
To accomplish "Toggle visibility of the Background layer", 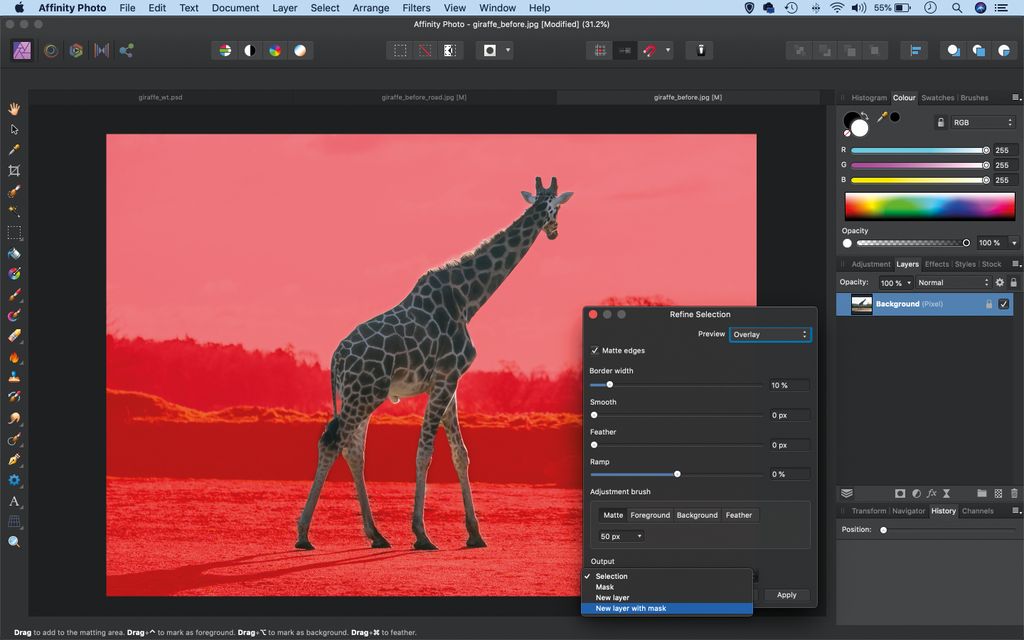I will click(x=1003, y=304).
